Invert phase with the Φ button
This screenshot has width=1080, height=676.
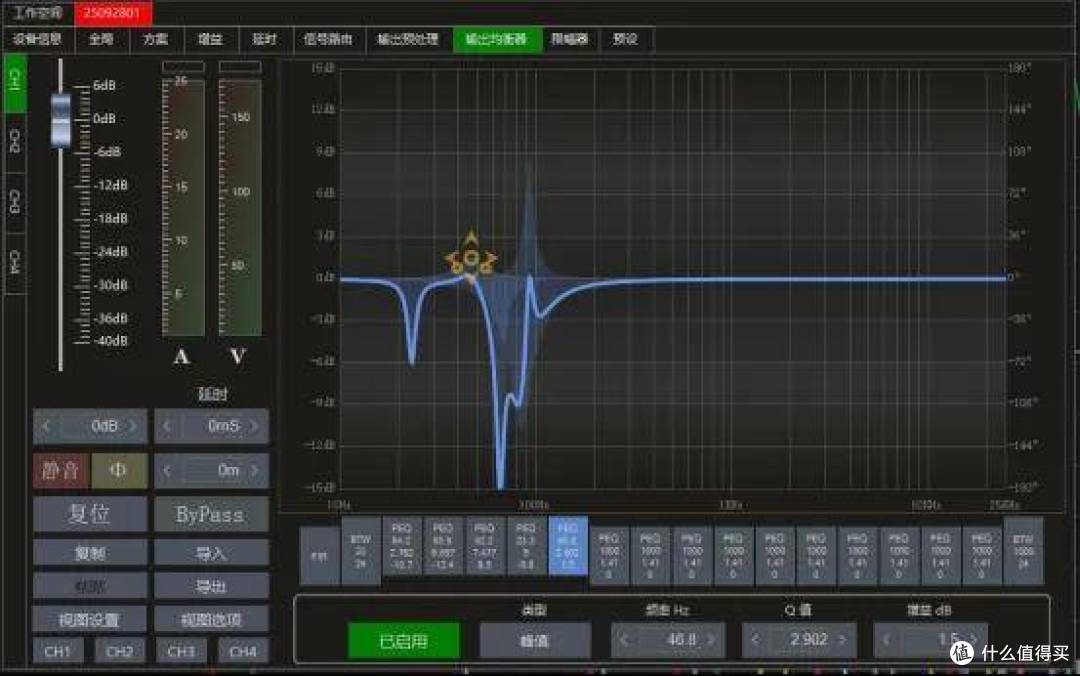click(118, 470)
